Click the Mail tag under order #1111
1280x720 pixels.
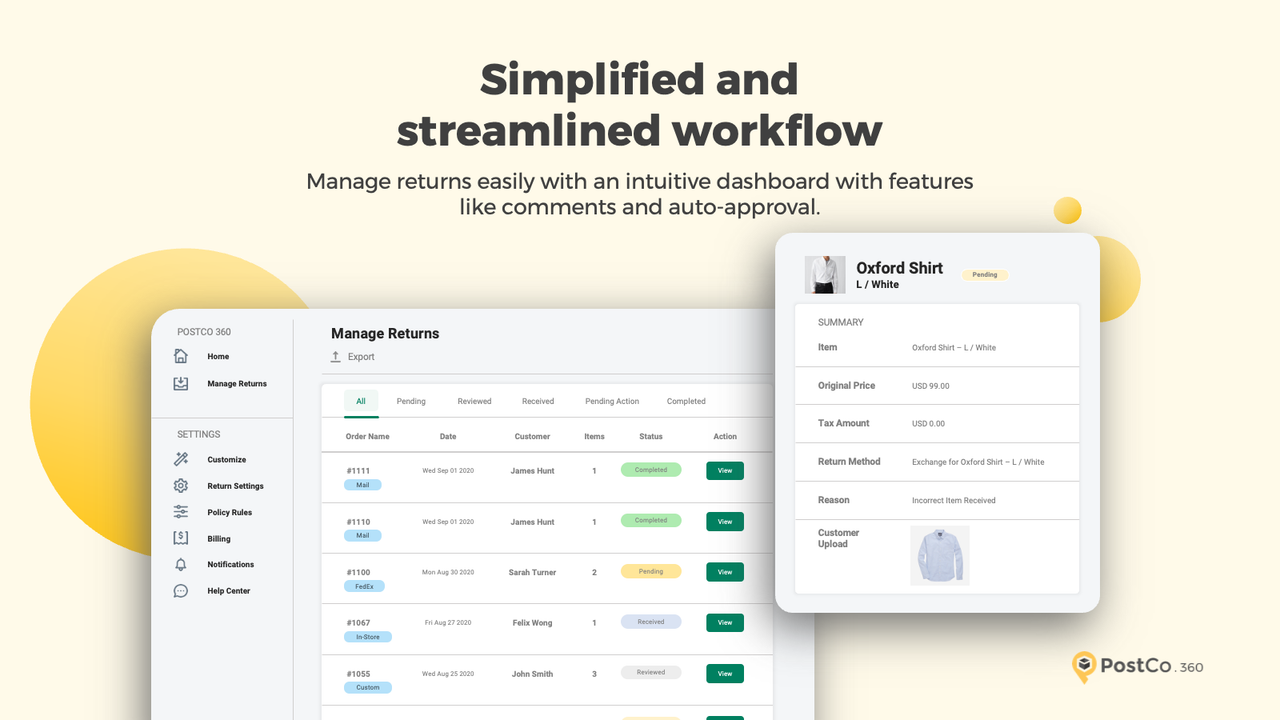pos(363,485)
